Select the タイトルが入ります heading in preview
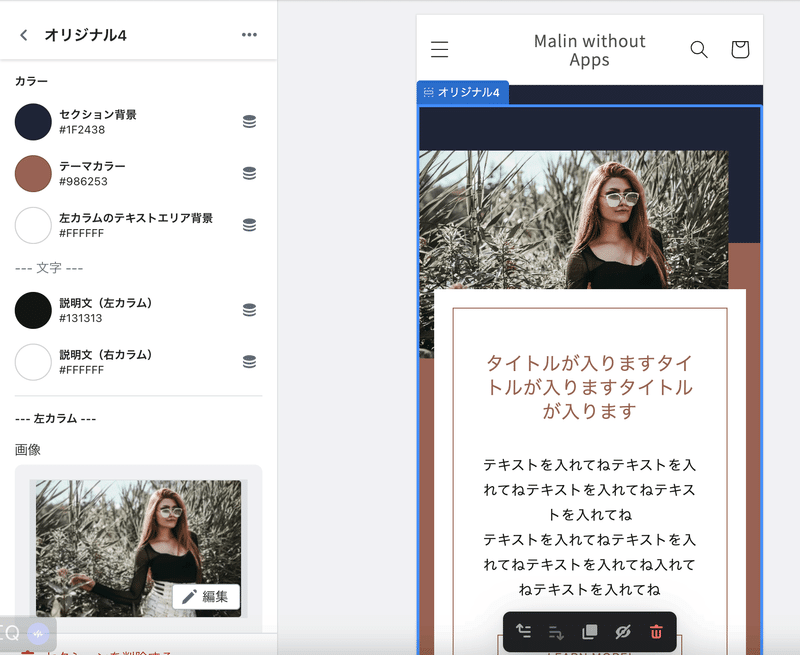 (589, 387)
